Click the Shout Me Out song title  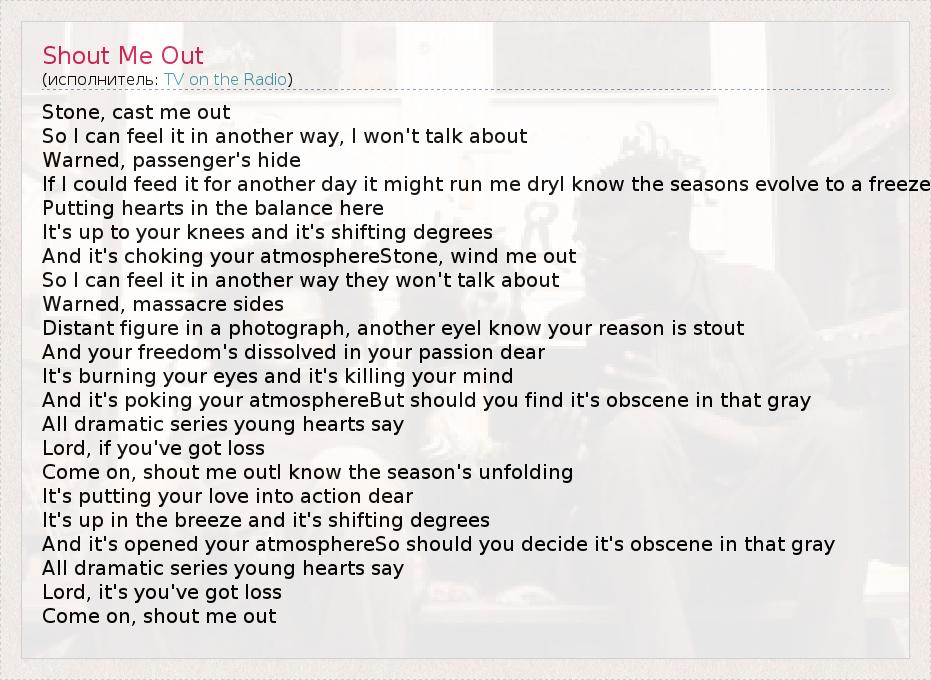(x=123, y=56)
